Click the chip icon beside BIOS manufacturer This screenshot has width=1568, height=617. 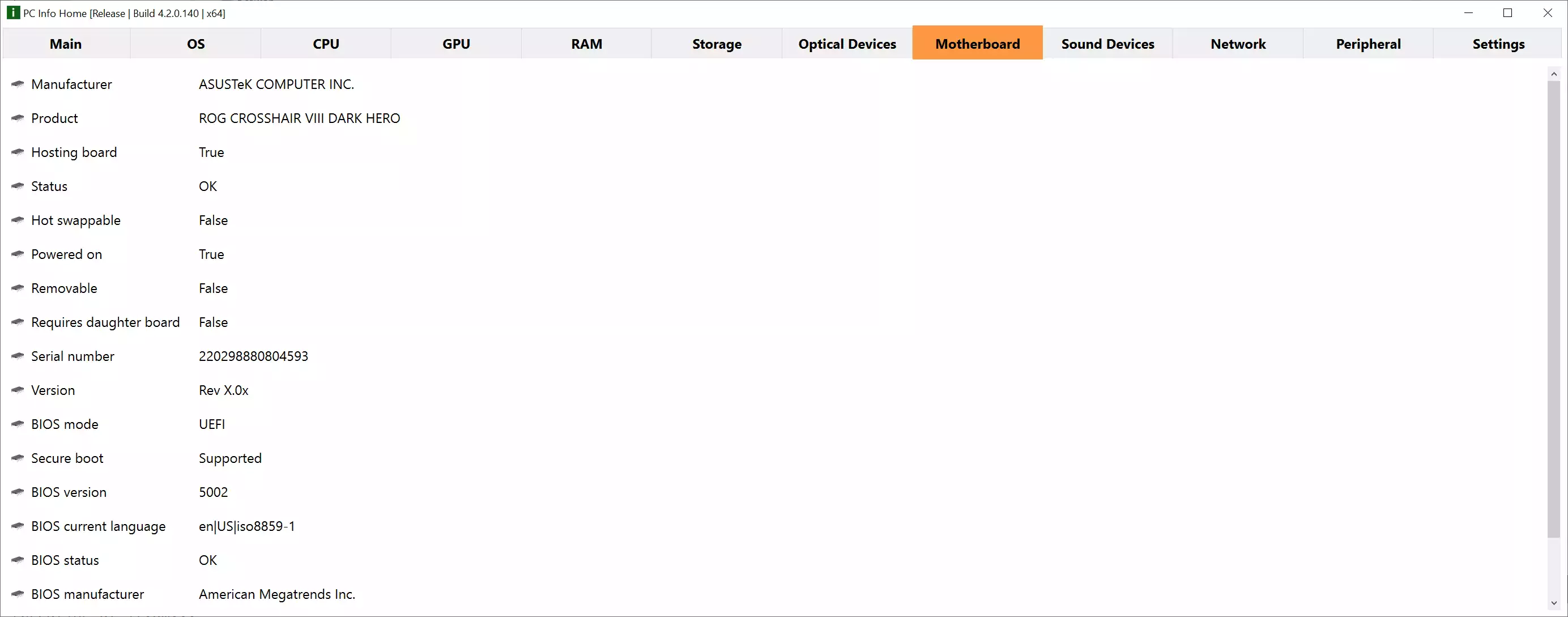[18, 594]
